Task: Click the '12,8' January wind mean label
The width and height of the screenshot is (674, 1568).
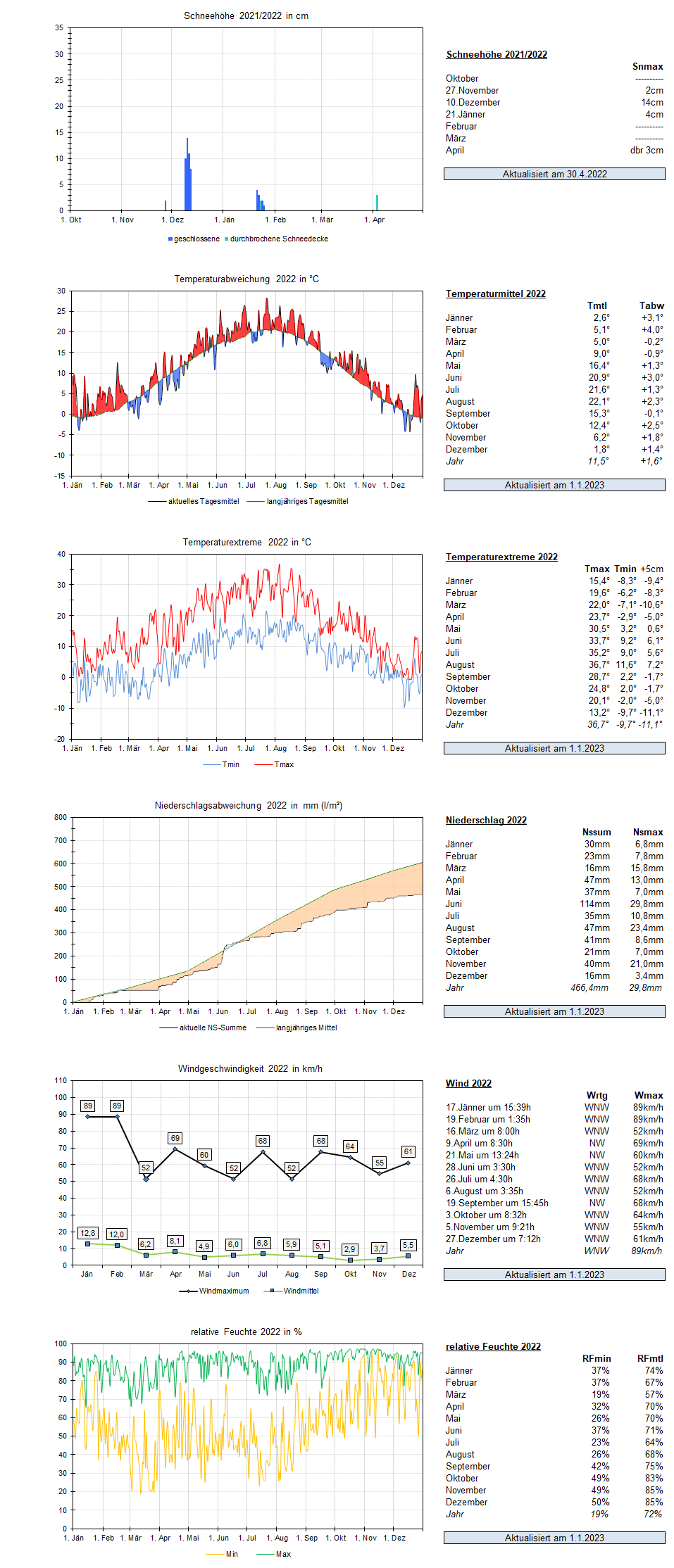Action: [88, 1232]
